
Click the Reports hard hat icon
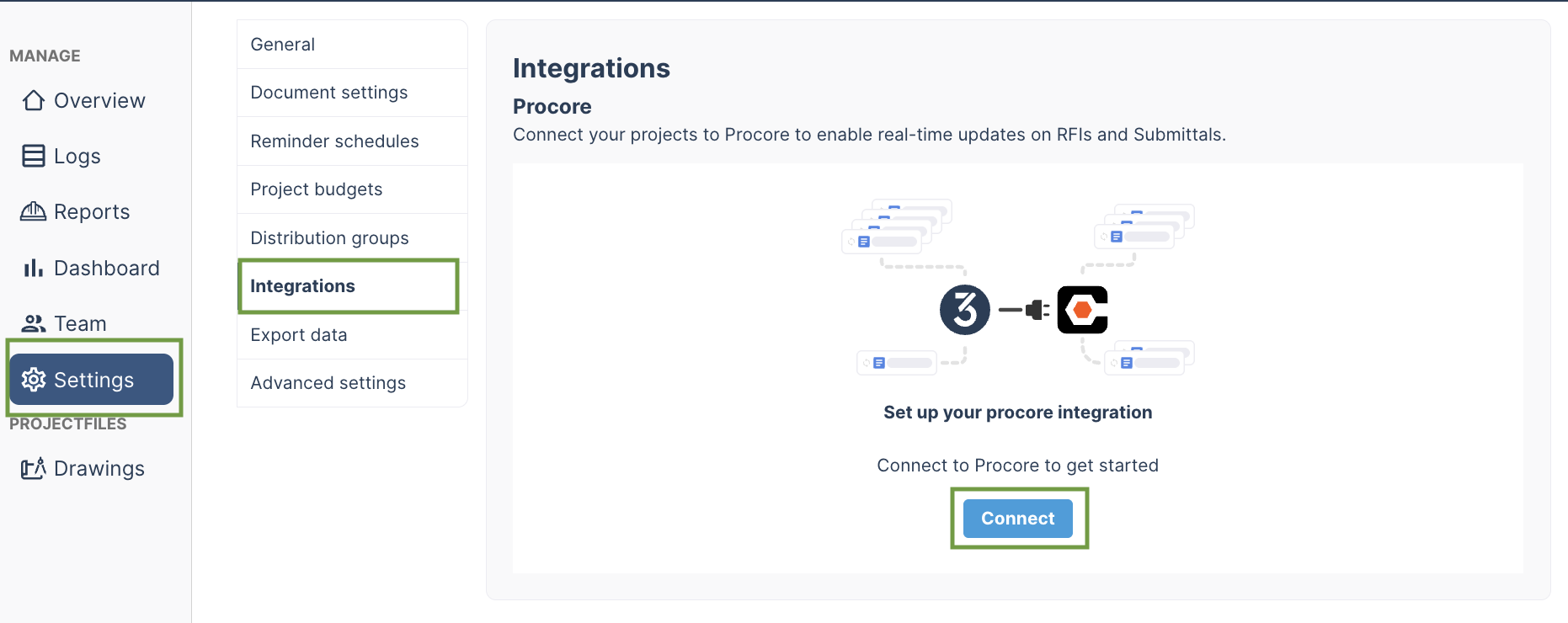click(x=34, y=211)
